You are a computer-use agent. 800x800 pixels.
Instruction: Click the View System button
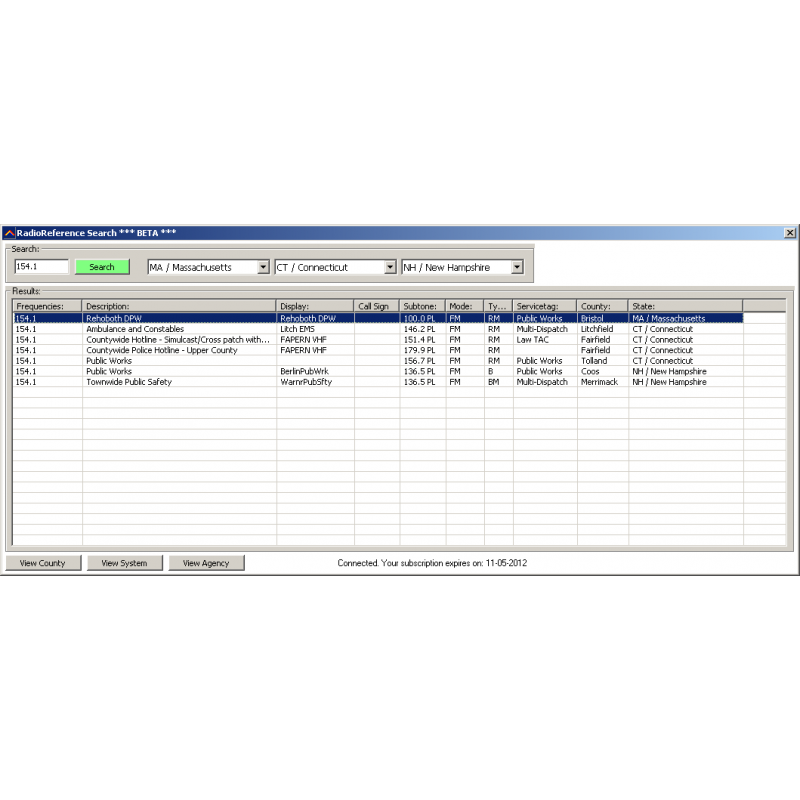pos(124,563)
